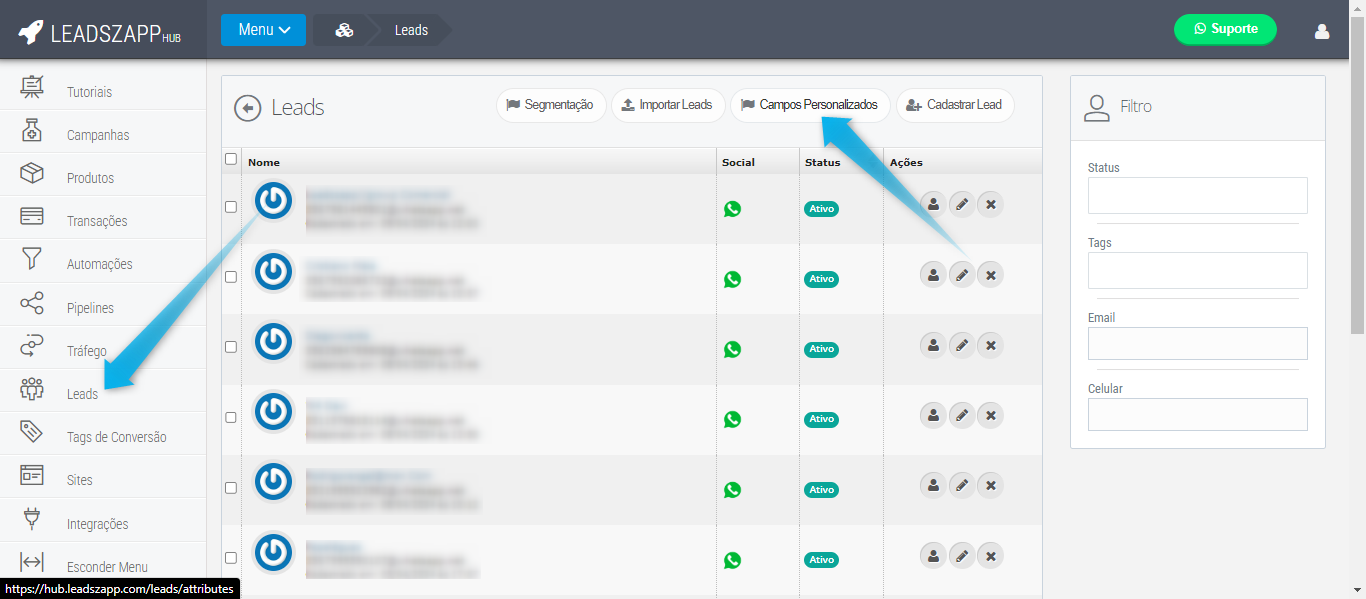Viewport: 1366px width, 599px height.
Task: Check the first lead's row checkbox
Action: pos(231,207)
